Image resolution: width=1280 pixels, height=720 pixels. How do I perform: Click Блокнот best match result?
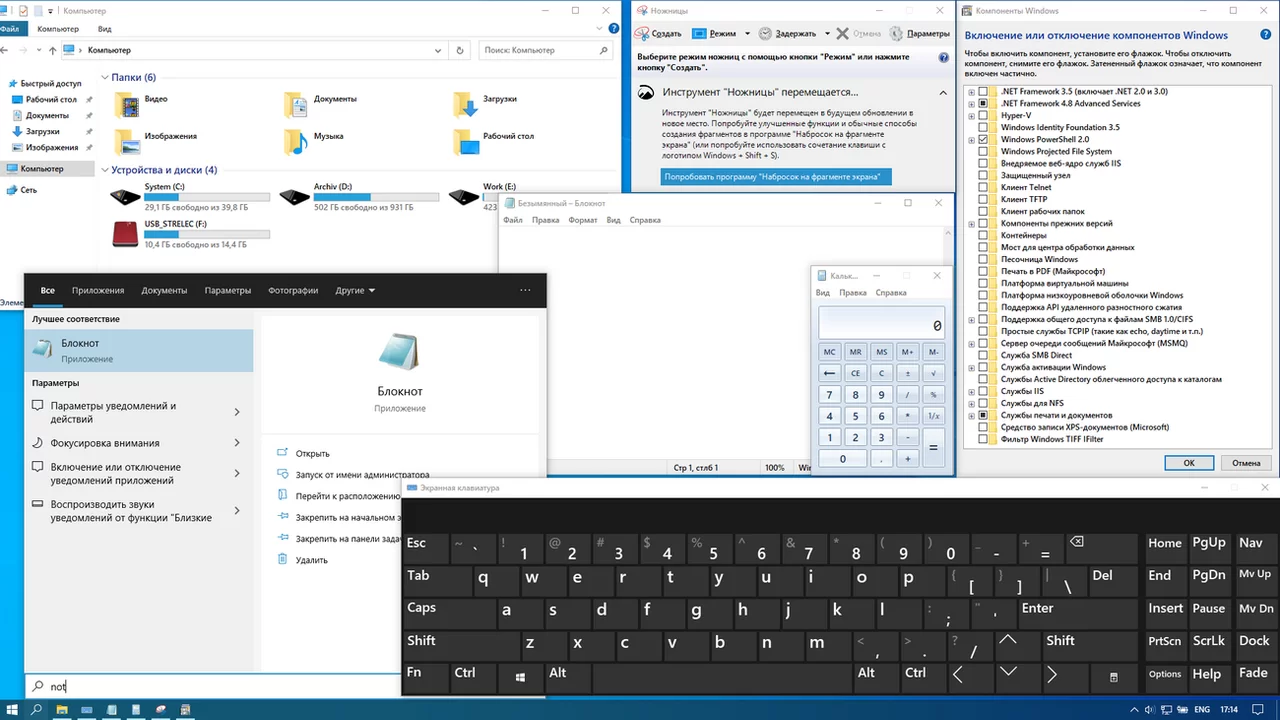click(139, 350)
